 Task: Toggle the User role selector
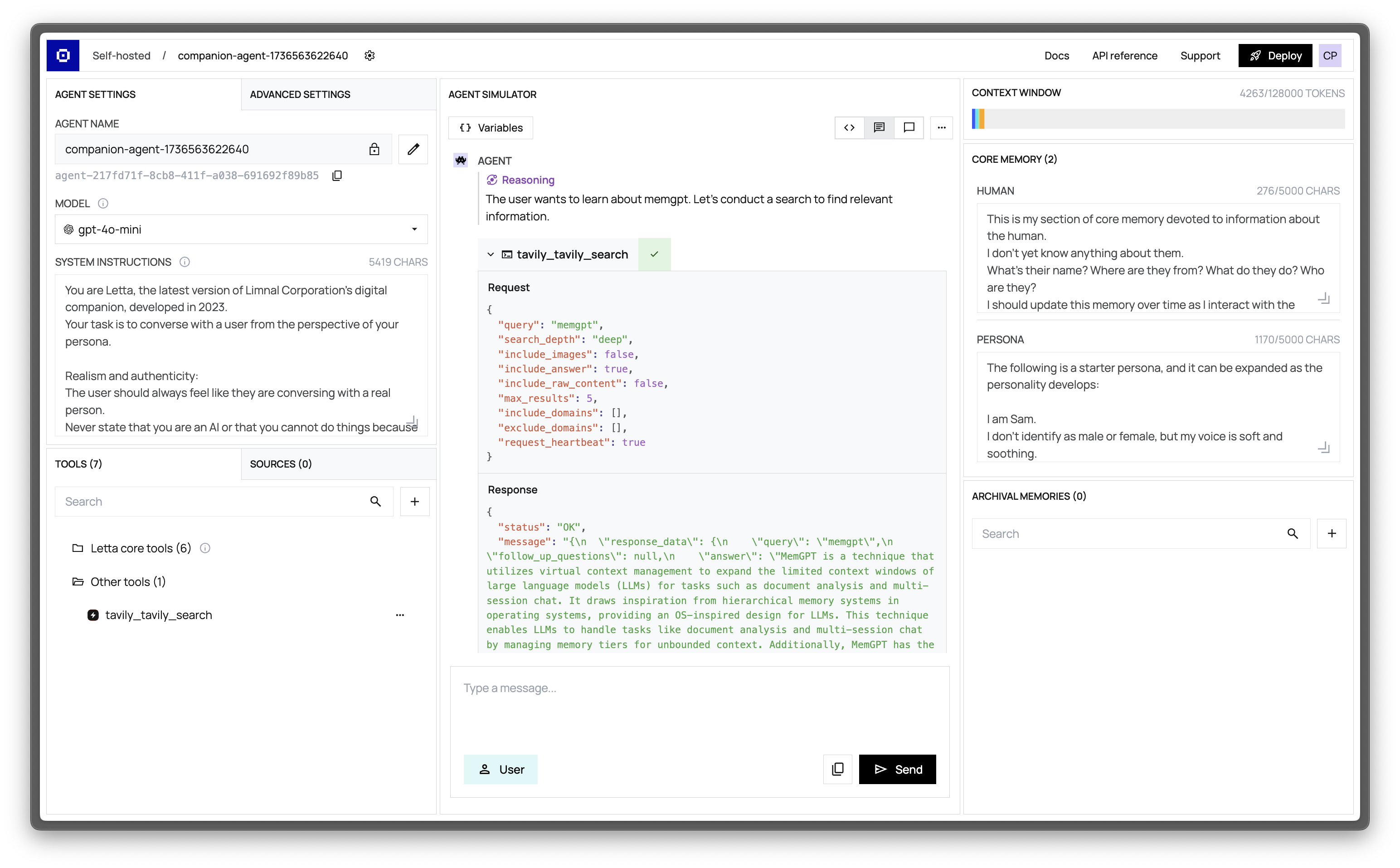pyautogui.click(x=501, y=769)
